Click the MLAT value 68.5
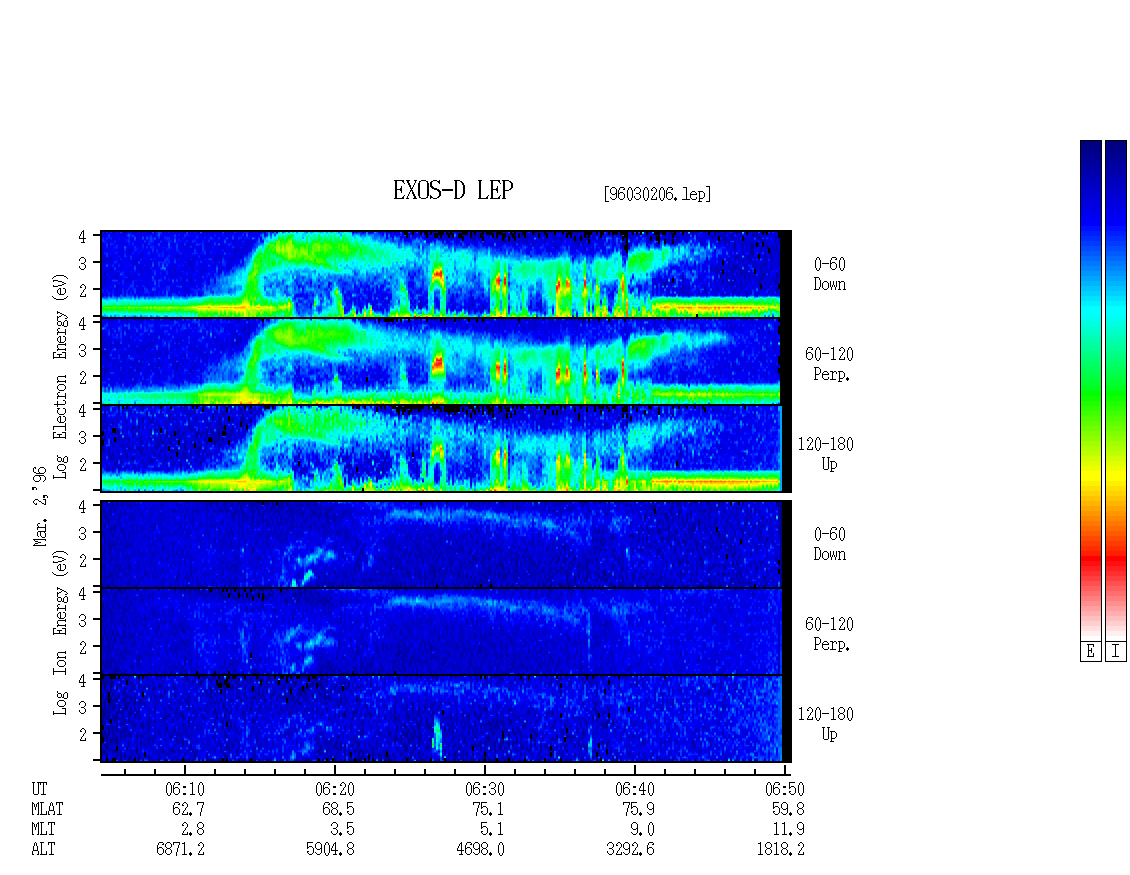The image size is (1130, 875). point(339,809)
